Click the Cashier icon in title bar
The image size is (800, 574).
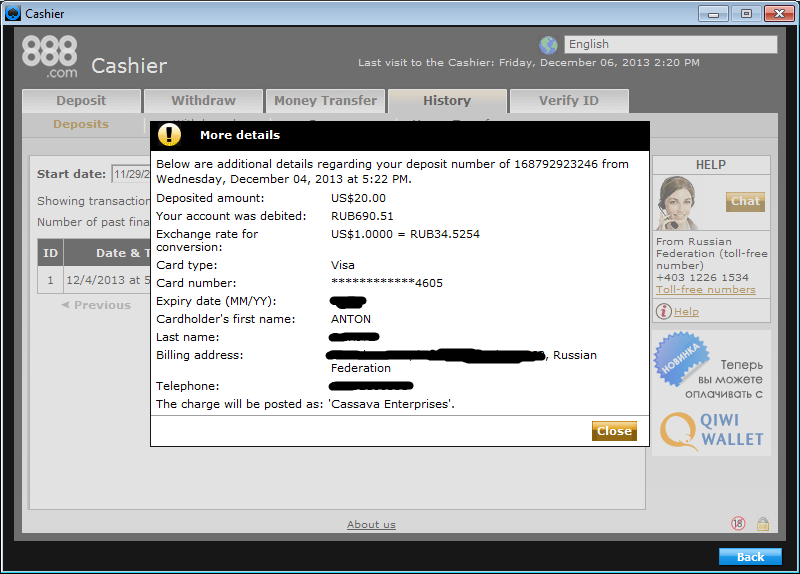[12, 13]
